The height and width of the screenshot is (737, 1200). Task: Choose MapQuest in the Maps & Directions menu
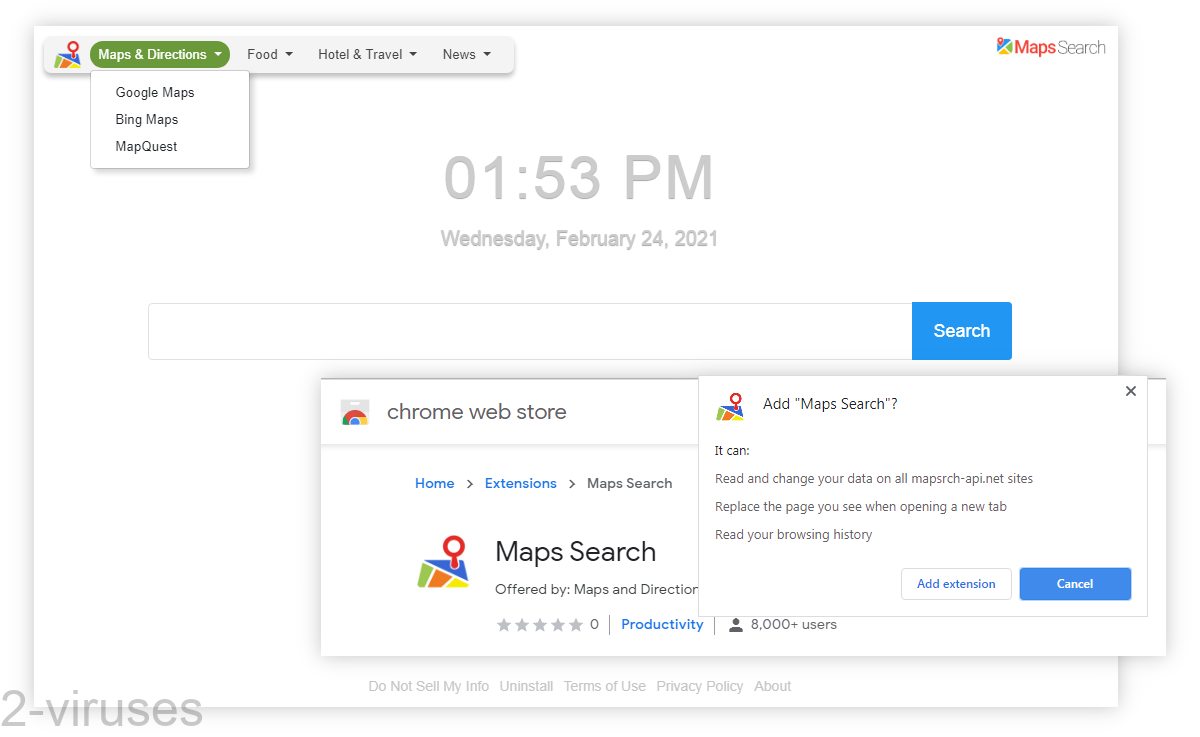coord(146,146)
